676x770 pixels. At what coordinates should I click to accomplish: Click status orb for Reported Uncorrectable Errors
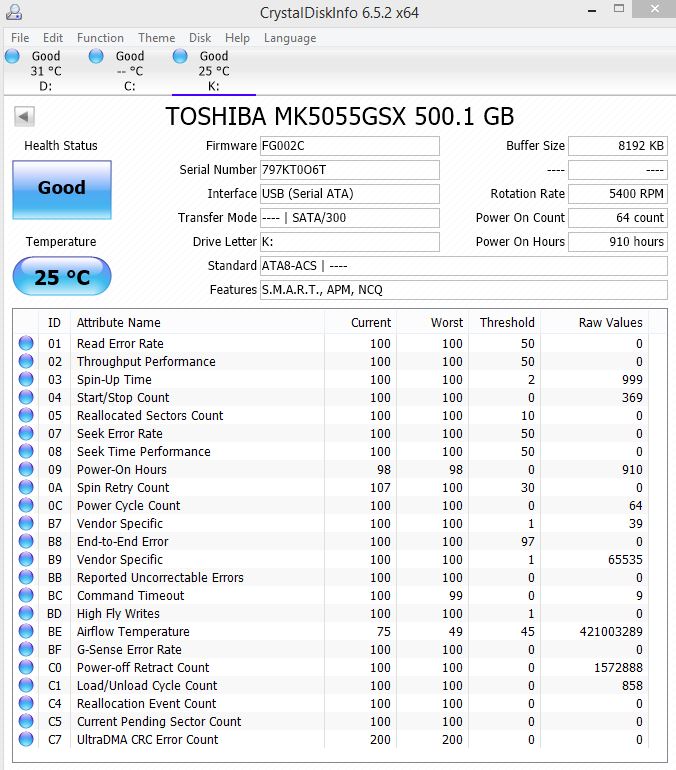[26, 577]
